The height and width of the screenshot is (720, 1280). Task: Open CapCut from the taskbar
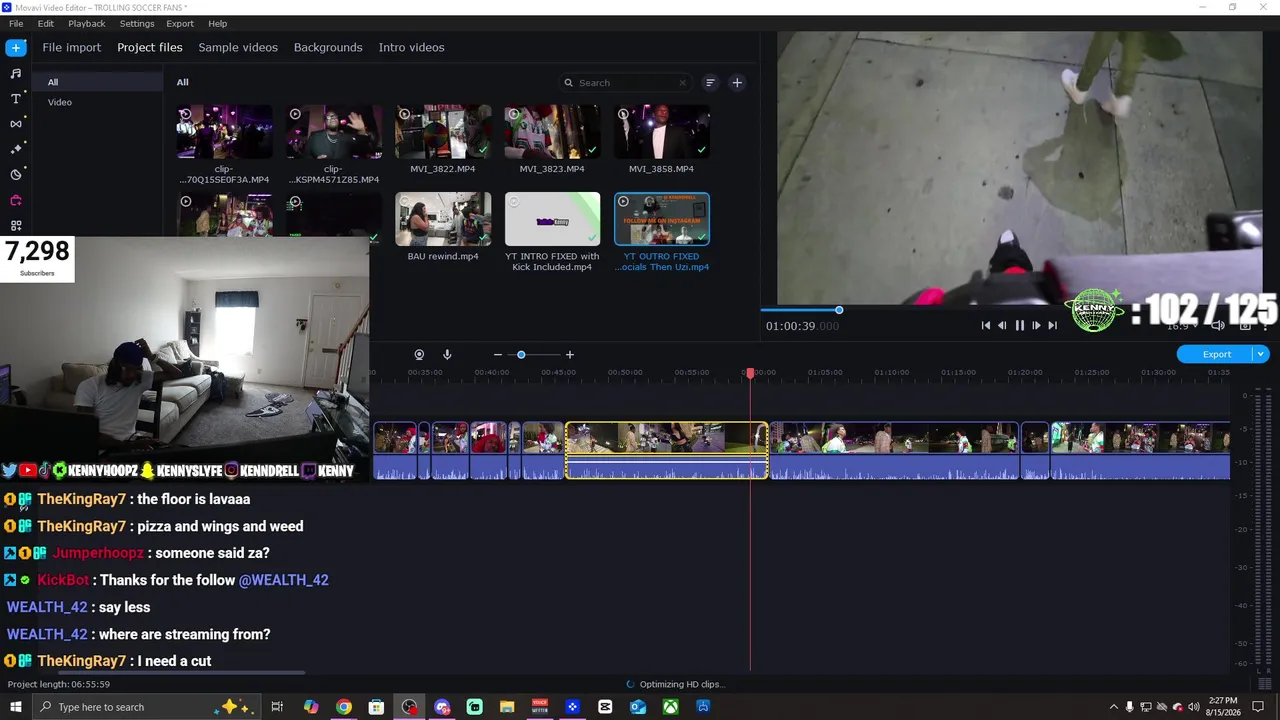point(605,707)
